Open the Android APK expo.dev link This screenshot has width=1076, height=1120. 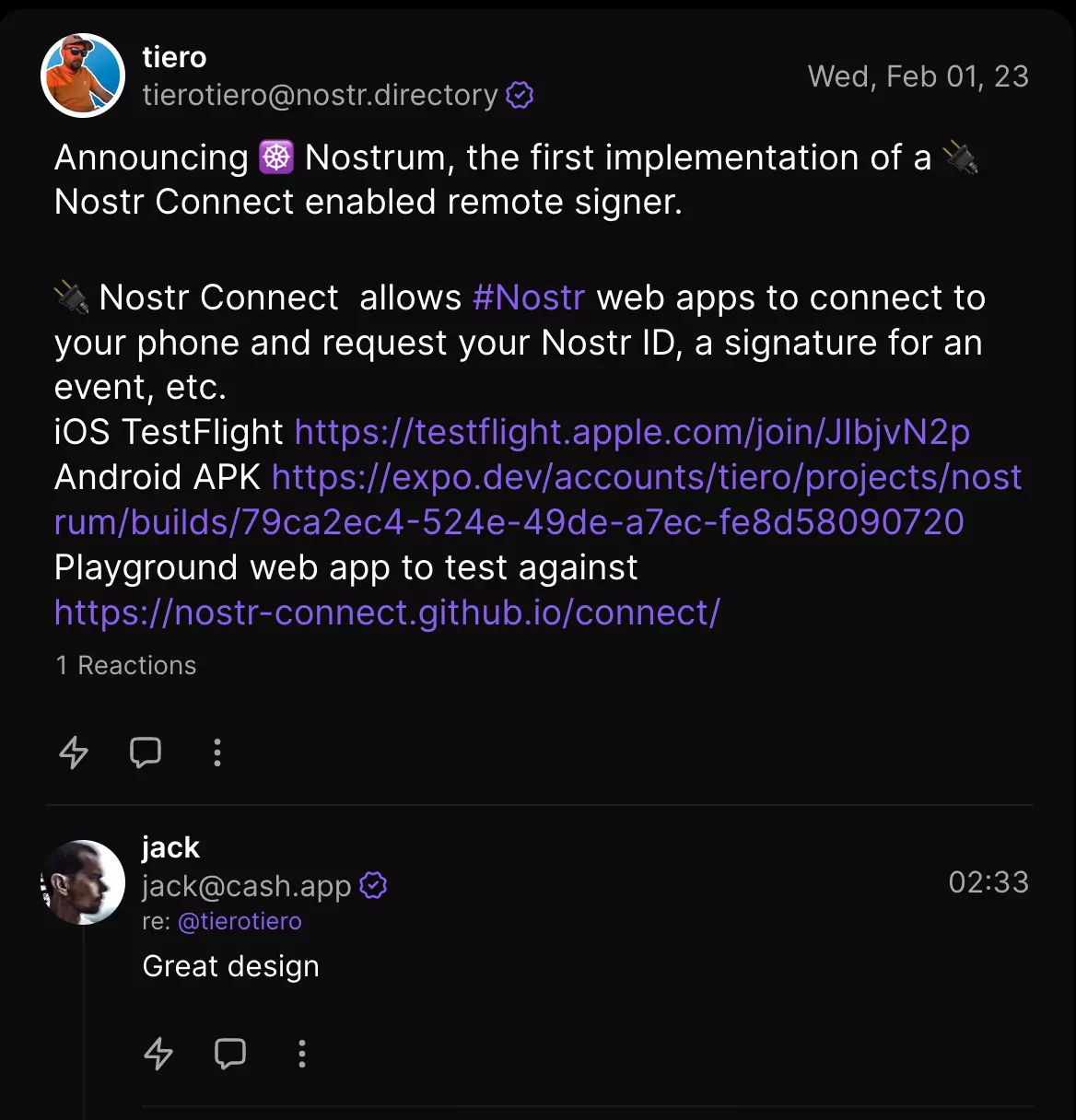click(x=646, y=477)
